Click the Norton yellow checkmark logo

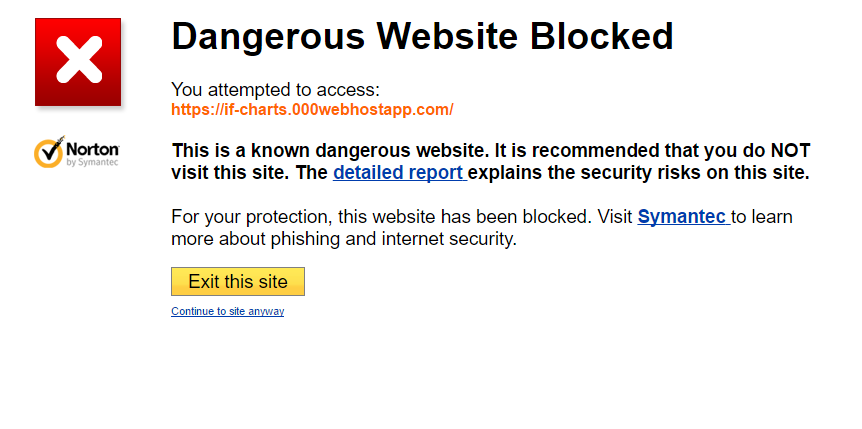[49, 151]
